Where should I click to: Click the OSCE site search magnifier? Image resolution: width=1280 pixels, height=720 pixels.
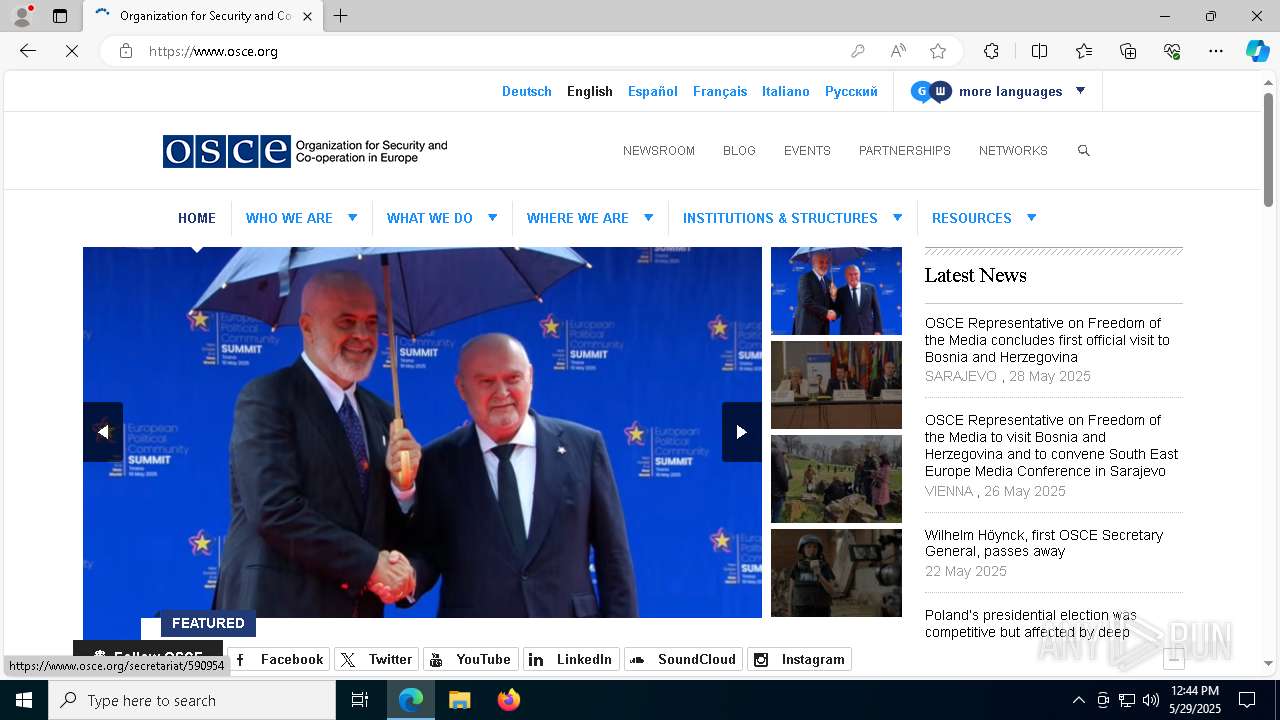1083,150
